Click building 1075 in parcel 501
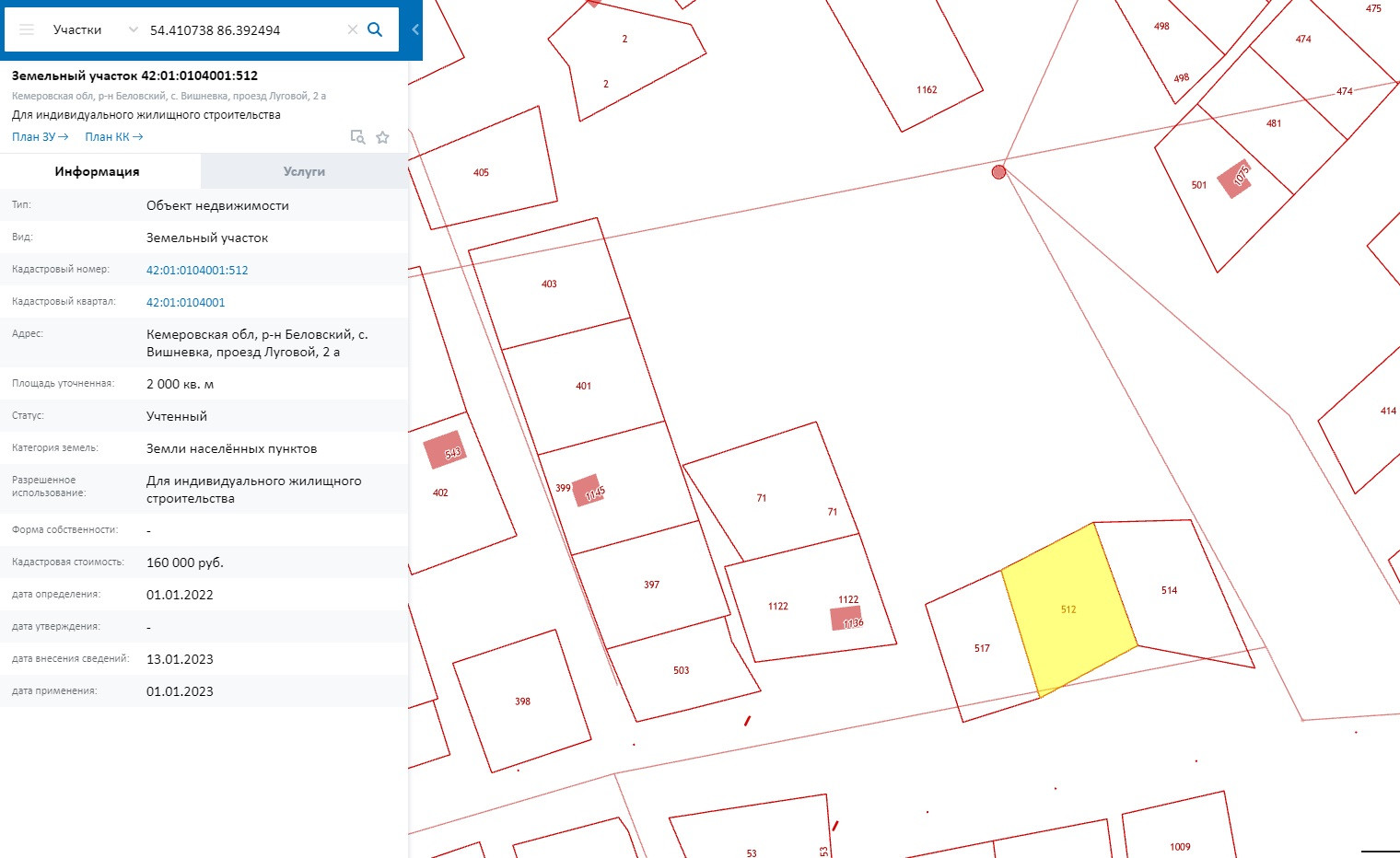The image size is (1400, 858). 1234,179
